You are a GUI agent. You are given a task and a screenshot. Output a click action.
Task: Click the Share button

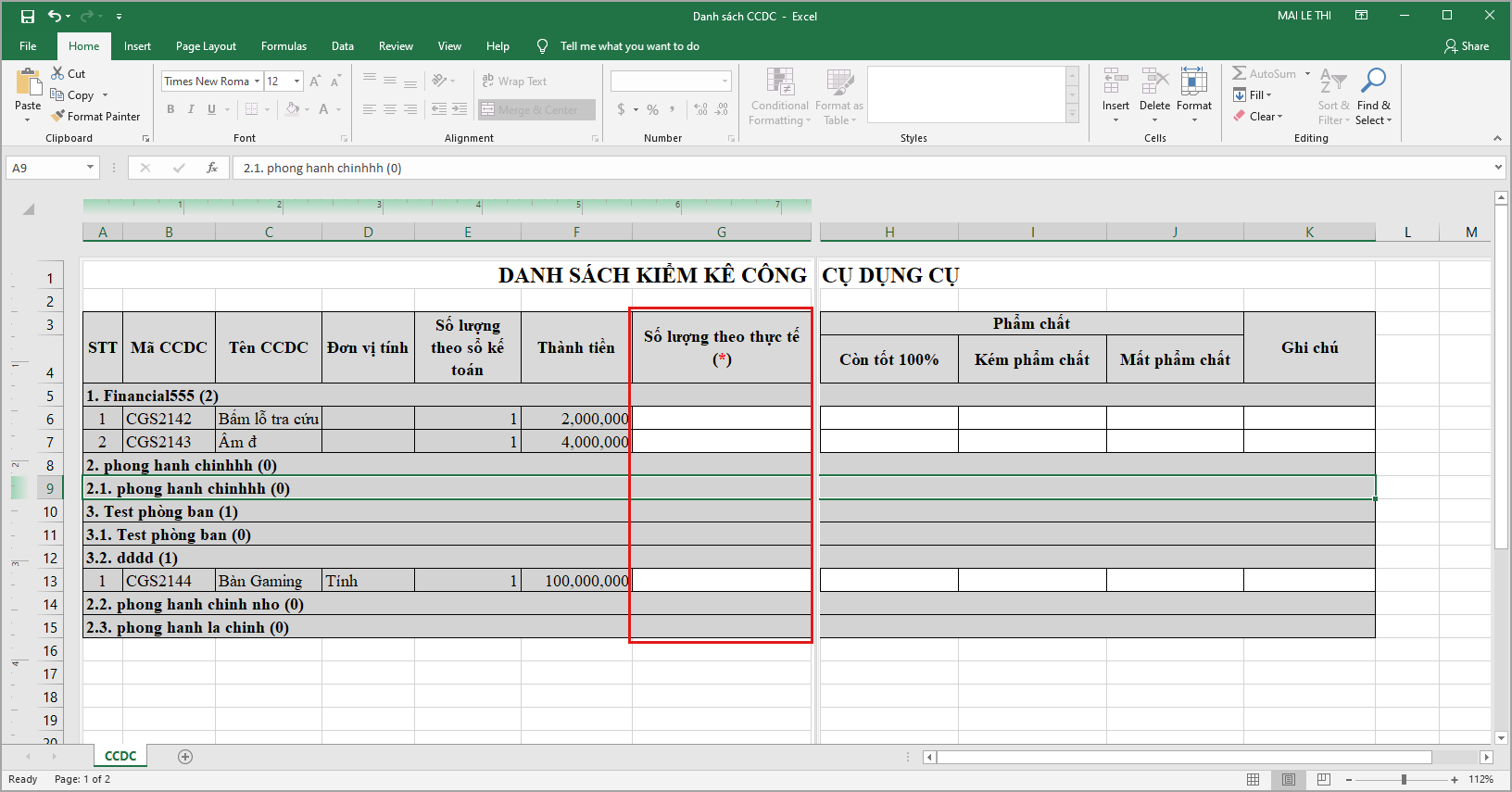point(1467,46)
